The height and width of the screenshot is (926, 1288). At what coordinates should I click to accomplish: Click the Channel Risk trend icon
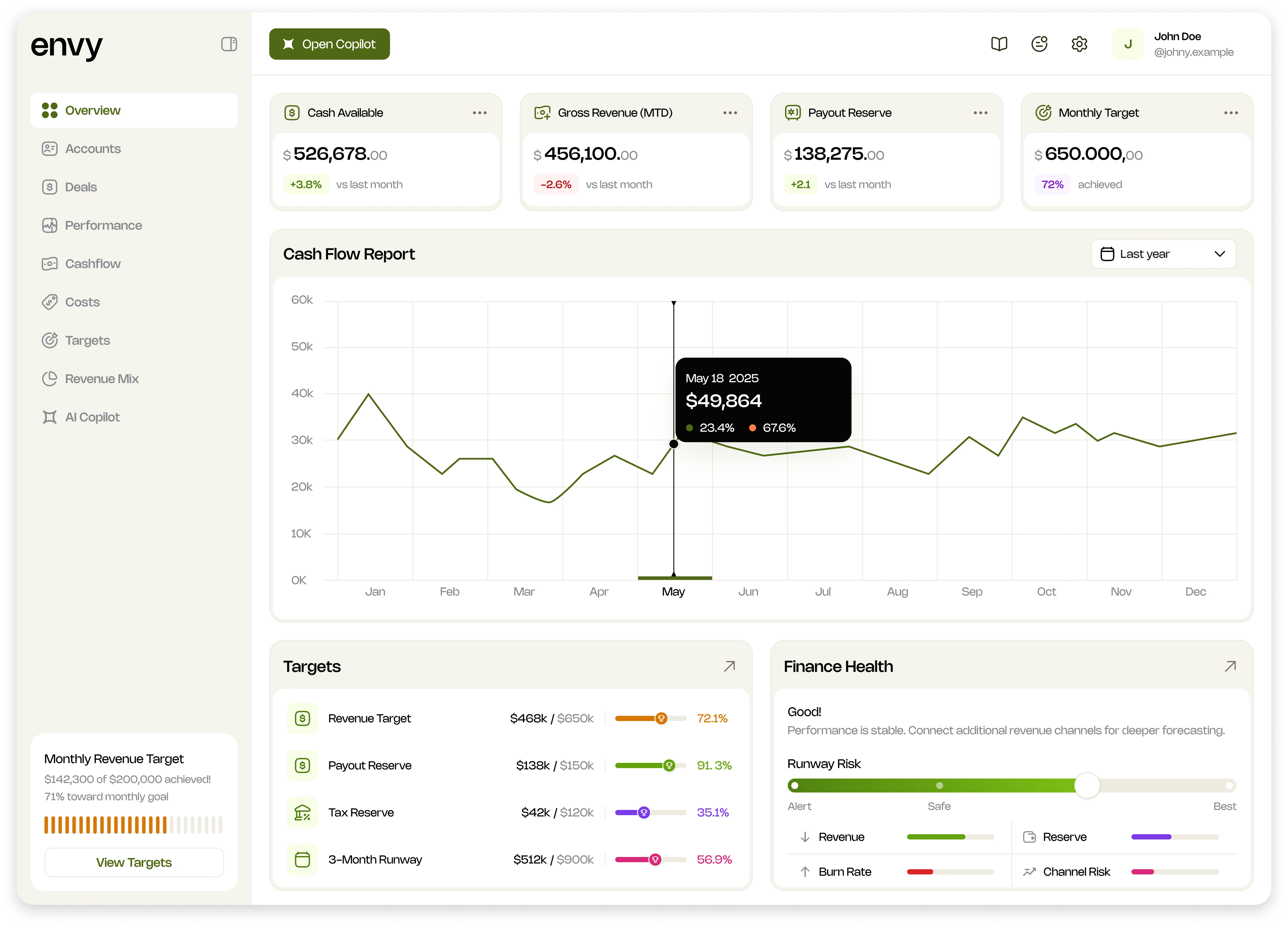(1029, 871)
